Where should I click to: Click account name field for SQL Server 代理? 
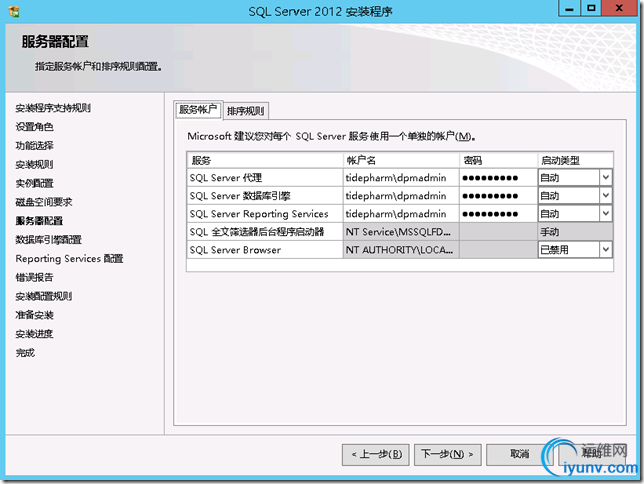coord(401,177)
